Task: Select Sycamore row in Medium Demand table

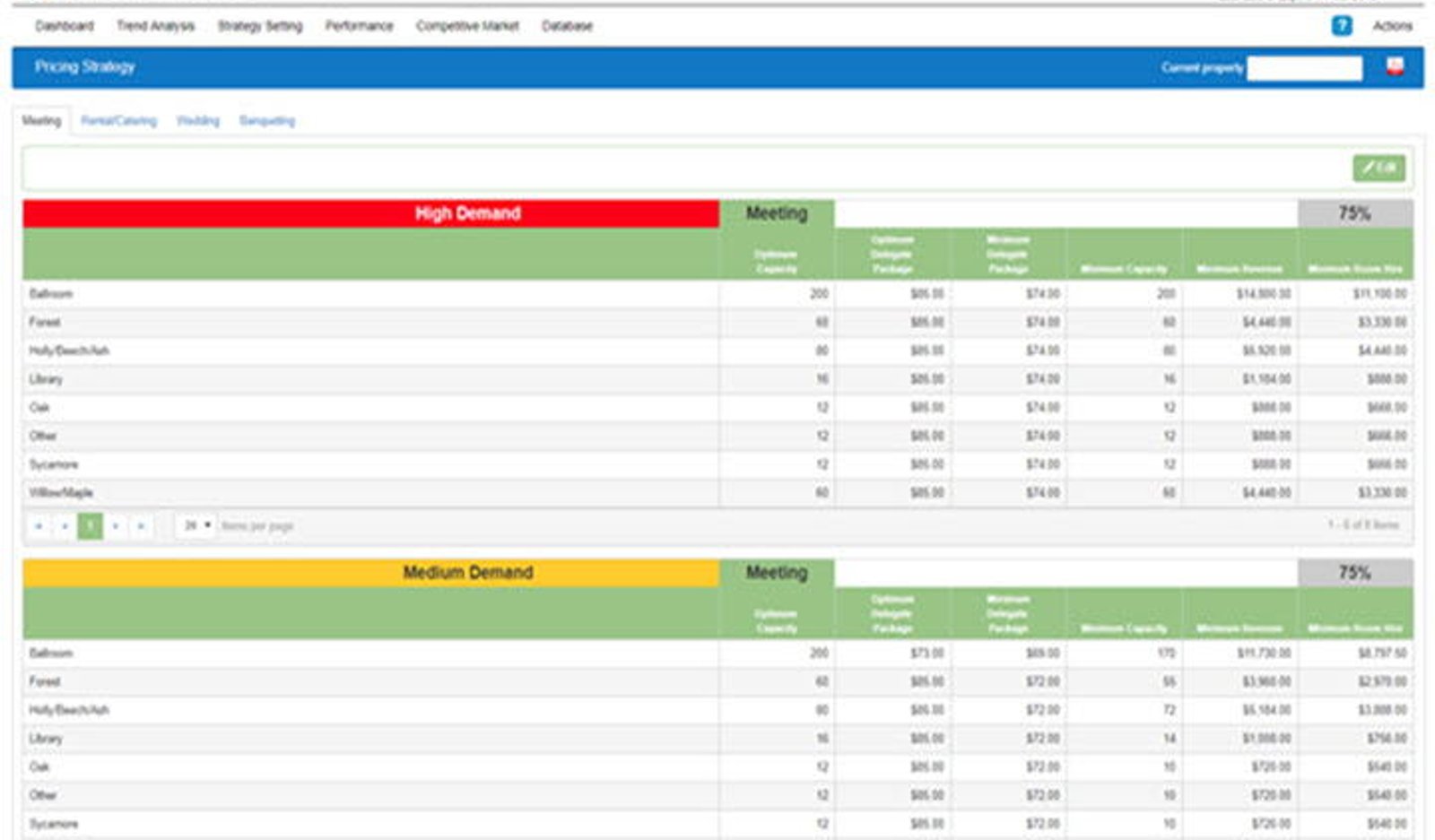Action: point(717,824)
